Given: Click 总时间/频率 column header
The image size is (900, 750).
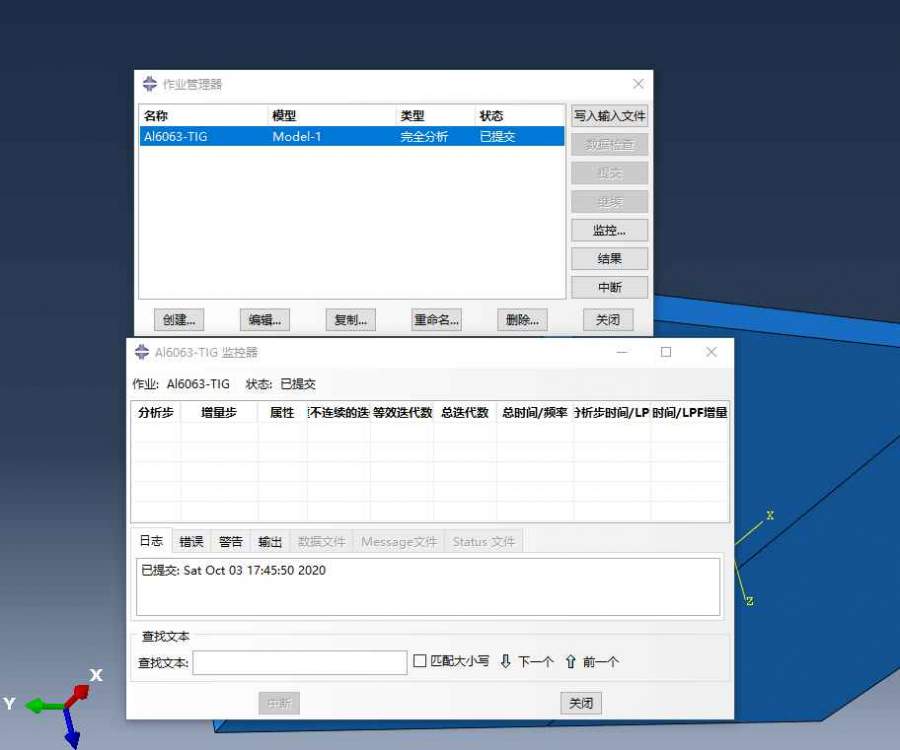Looking at the screenshot, I should coord(535,413).
